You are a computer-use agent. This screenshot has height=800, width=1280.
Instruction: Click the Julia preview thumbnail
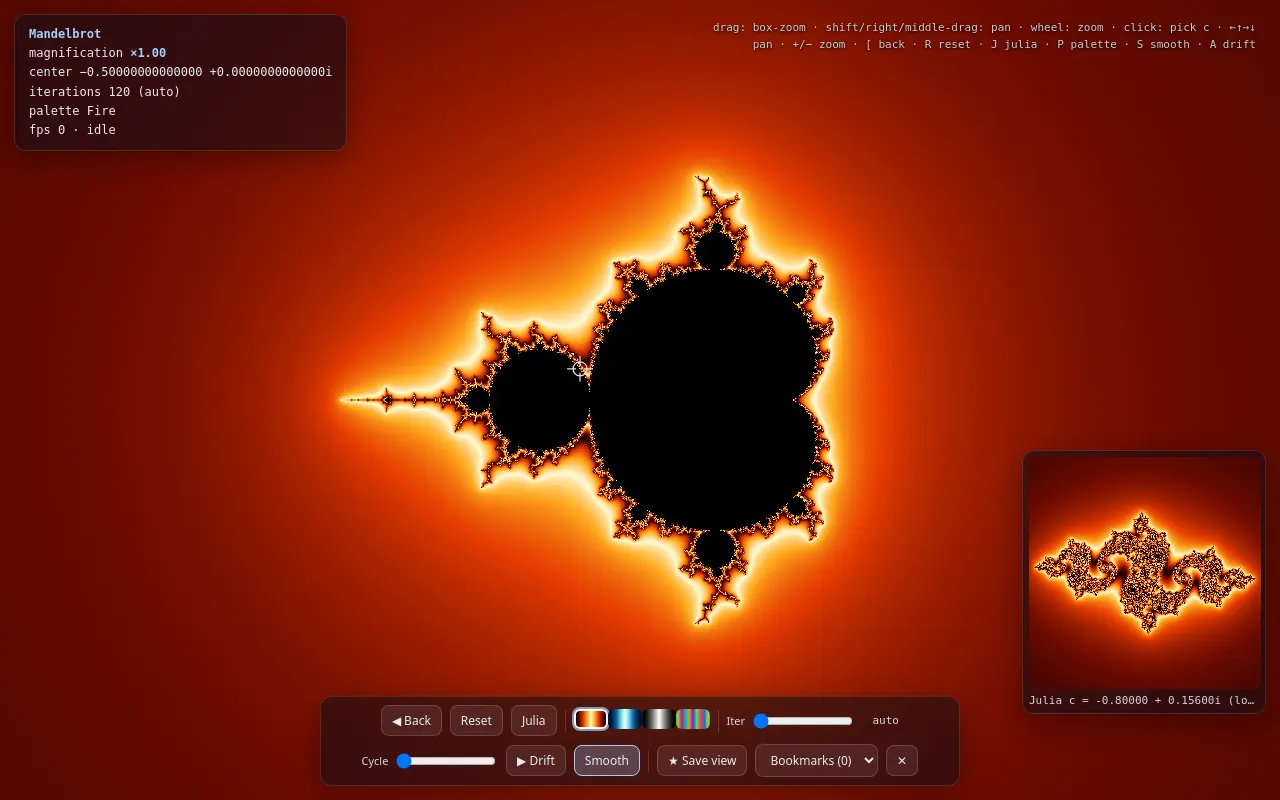[x=1144, y=572]
